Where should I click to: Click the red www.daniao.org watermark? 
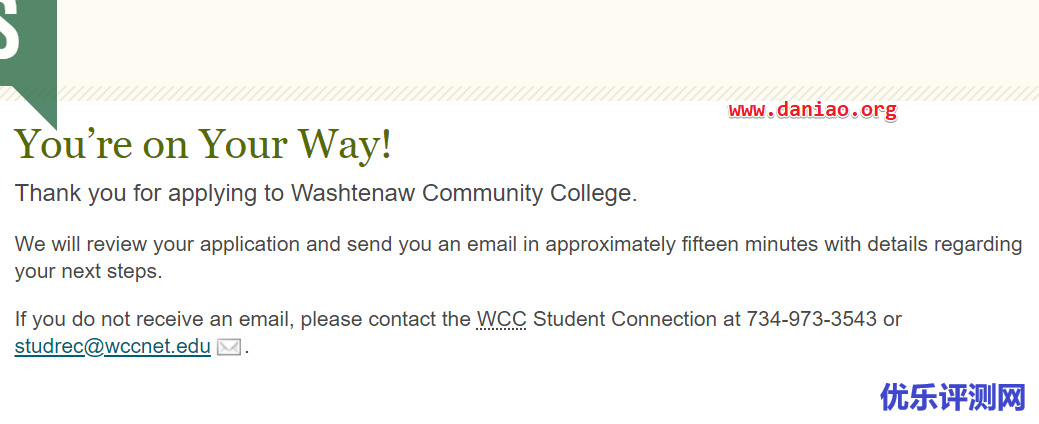coord(812,111)
